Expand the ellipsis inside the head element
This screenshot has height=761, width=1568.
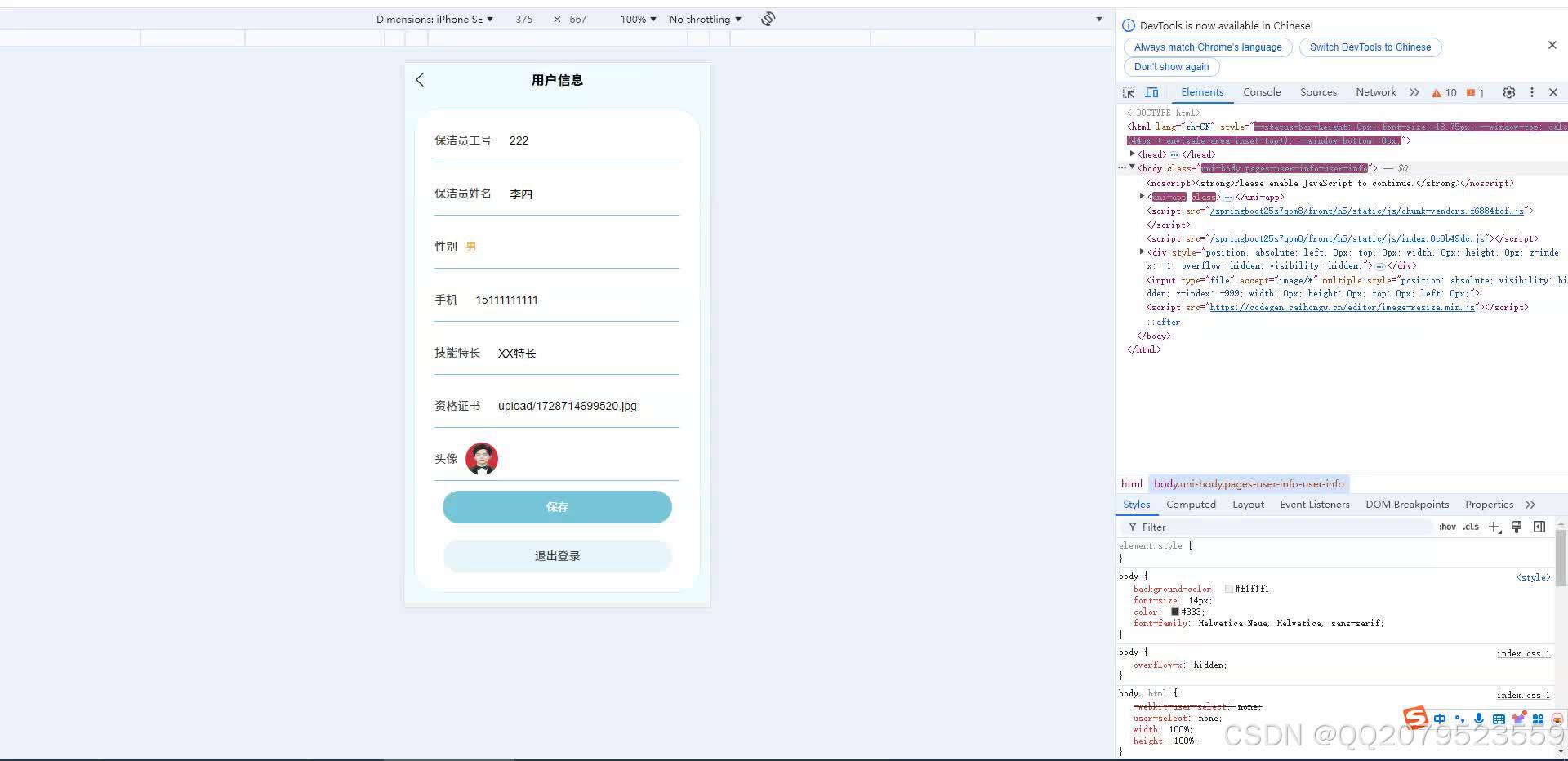pos(1174,154)
